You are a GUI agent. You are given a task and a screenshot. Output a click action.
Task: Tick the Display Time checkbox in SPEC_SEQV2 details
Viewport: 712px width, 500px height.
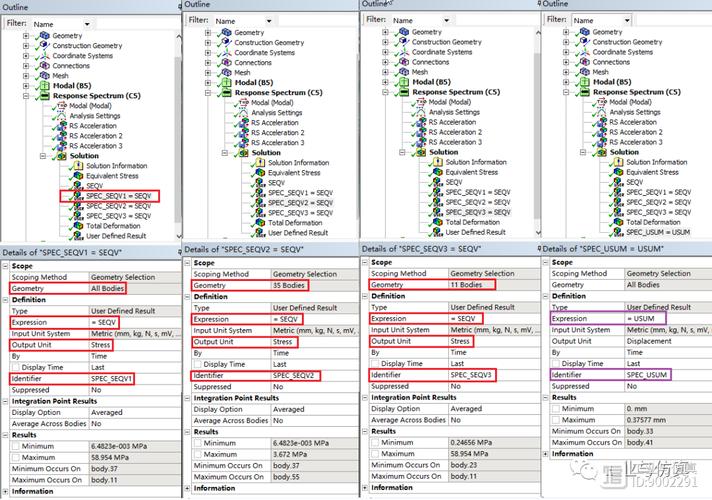click(x=198, y=364)
